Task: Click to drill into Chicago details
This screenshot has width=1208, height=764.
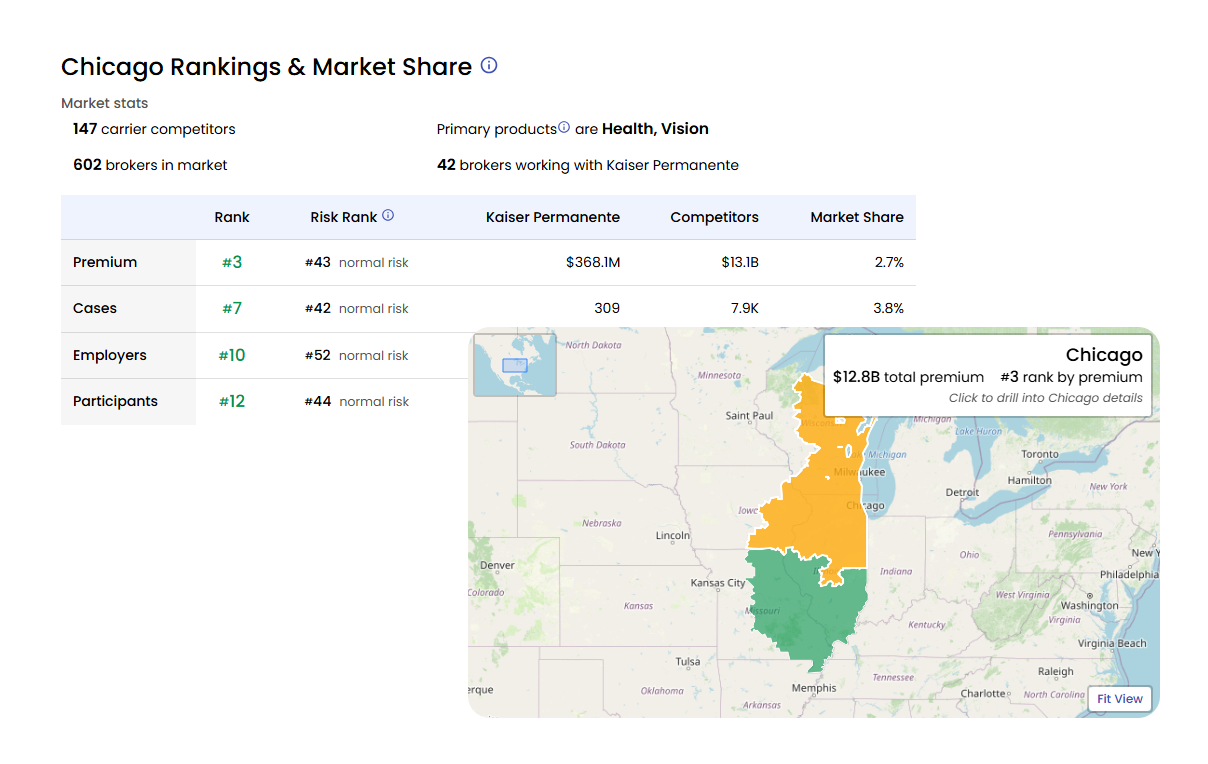Action: (1045, 397)
